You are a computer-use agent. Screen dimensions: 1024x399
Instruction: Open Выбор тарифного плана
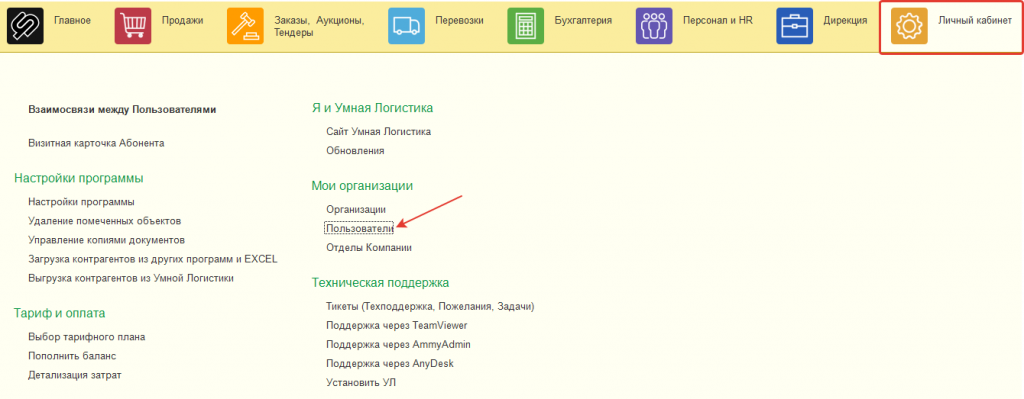87,337
